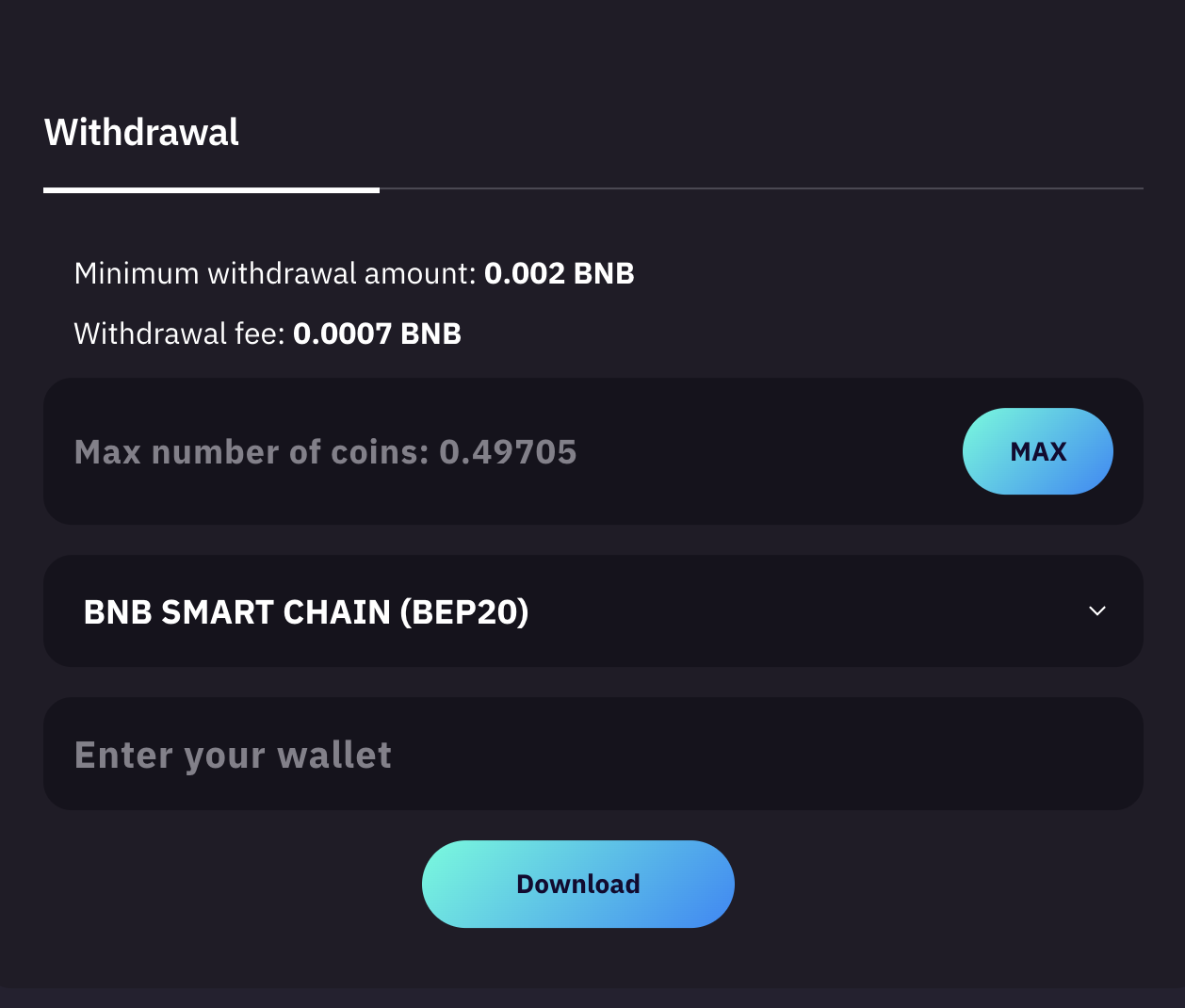Screen dimensions: 1185x1008
Task: Hit the Download button
Action: pyautogui.click(x=577, y=884)
